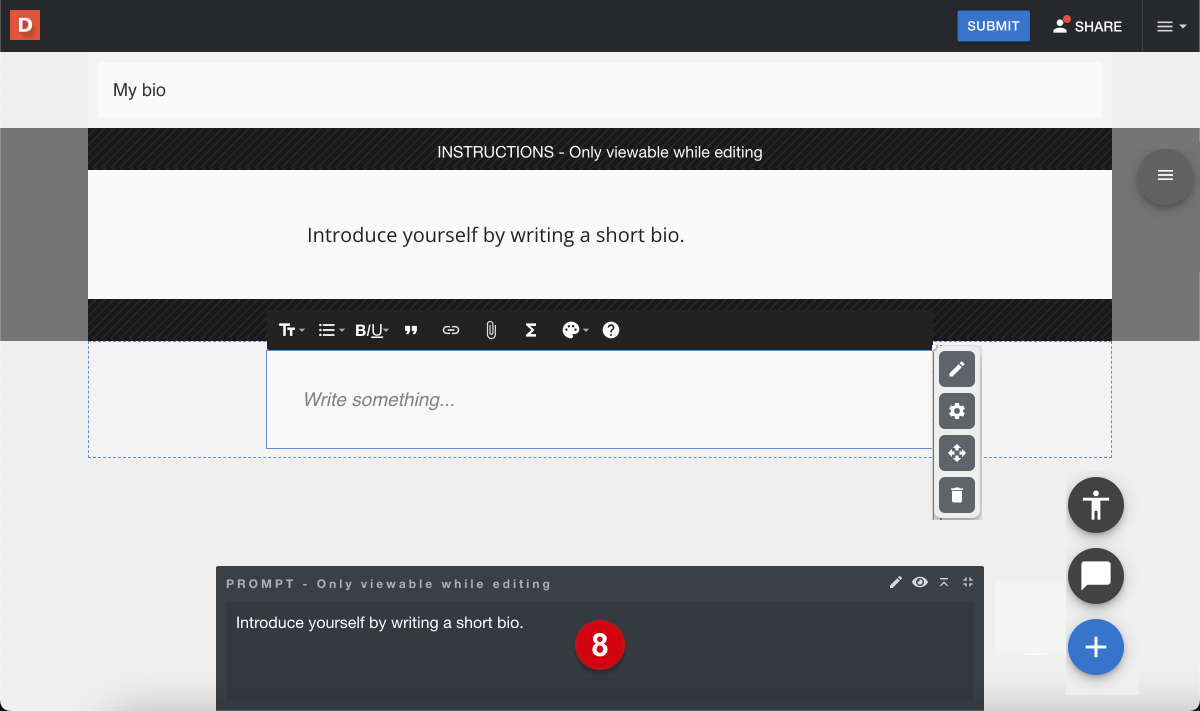Open the round floating menu button at right
Viewport: 1200px width, 711px height.
click(x=1165, y=176)
